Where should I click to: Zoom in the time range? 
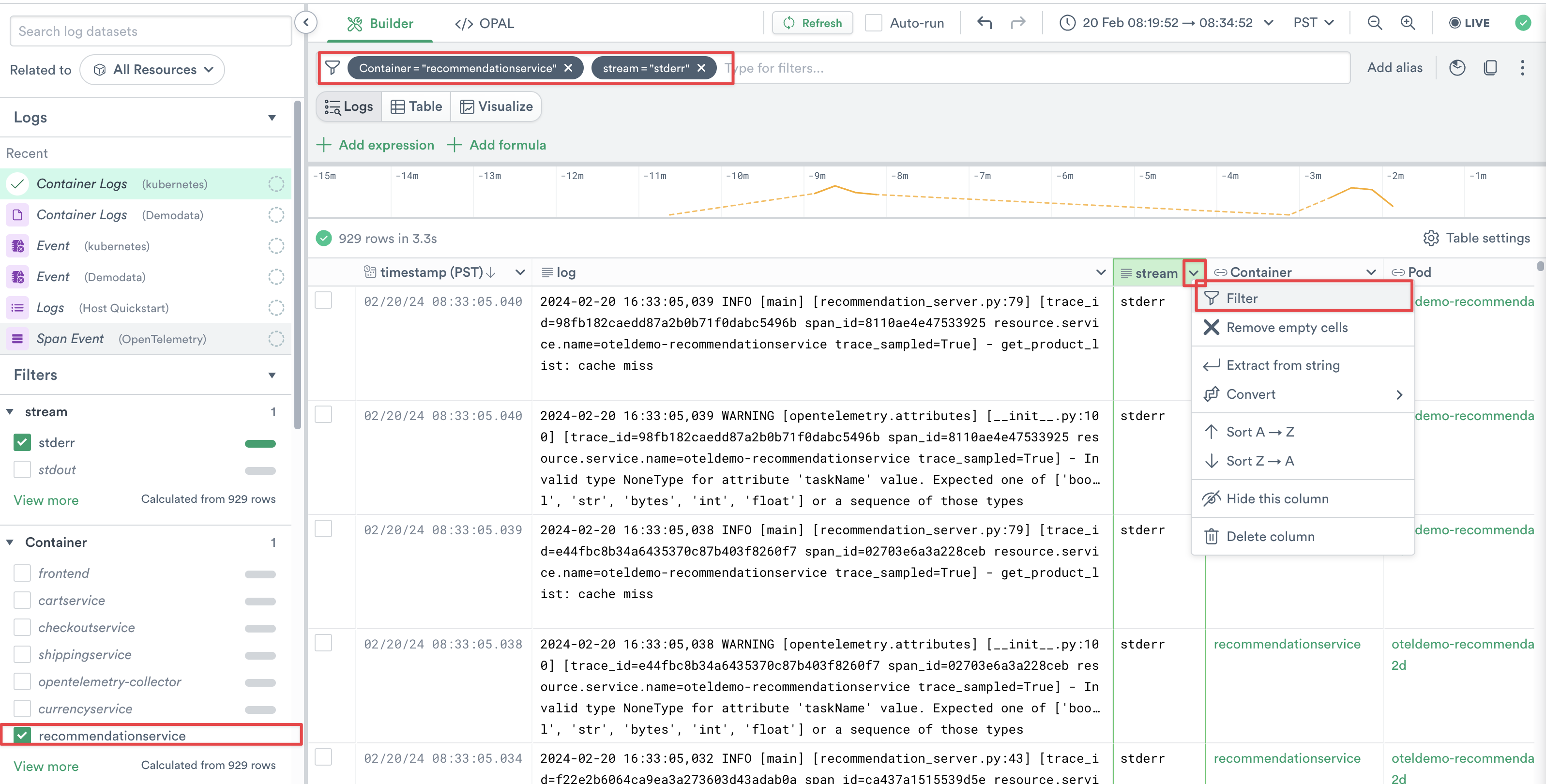click(x=1408, y=23)
